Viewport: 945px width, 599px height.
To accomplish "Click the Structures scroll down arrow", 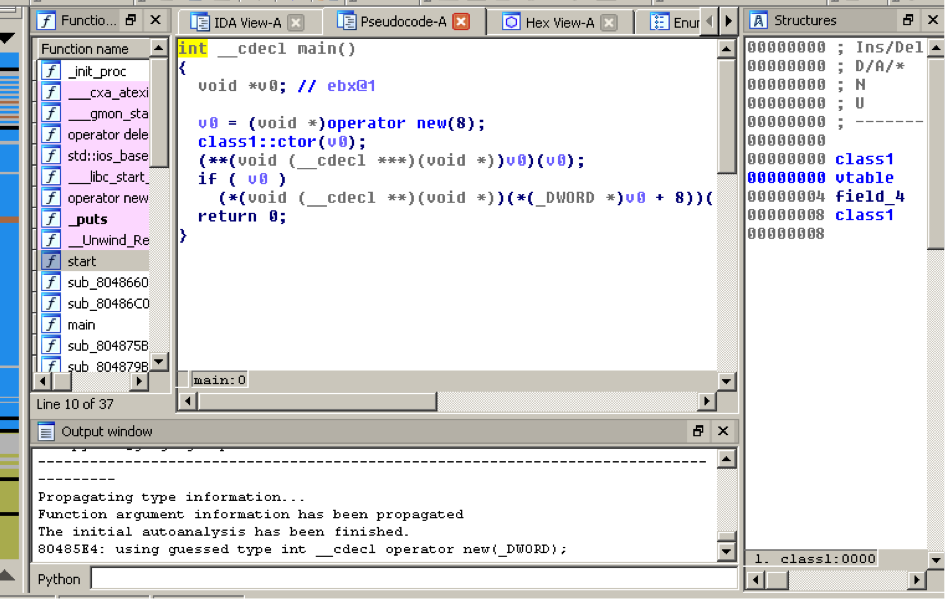I will pyautogui.click(x=935, y=560).
